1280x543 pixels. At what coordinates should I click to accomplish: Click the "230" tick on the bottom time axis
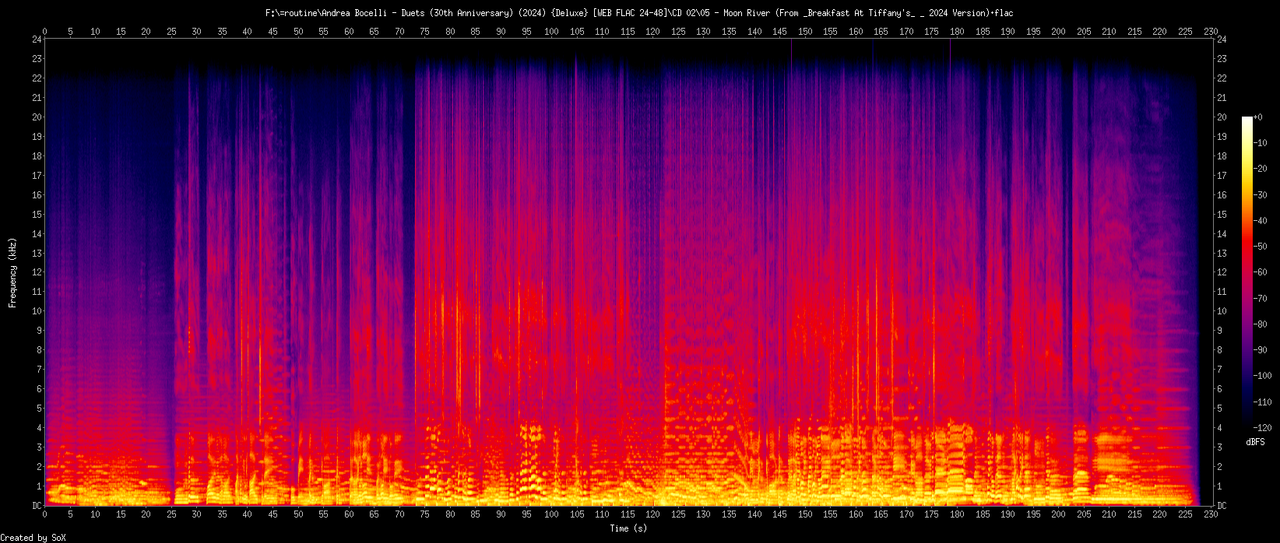click(x=1210, y=515)
